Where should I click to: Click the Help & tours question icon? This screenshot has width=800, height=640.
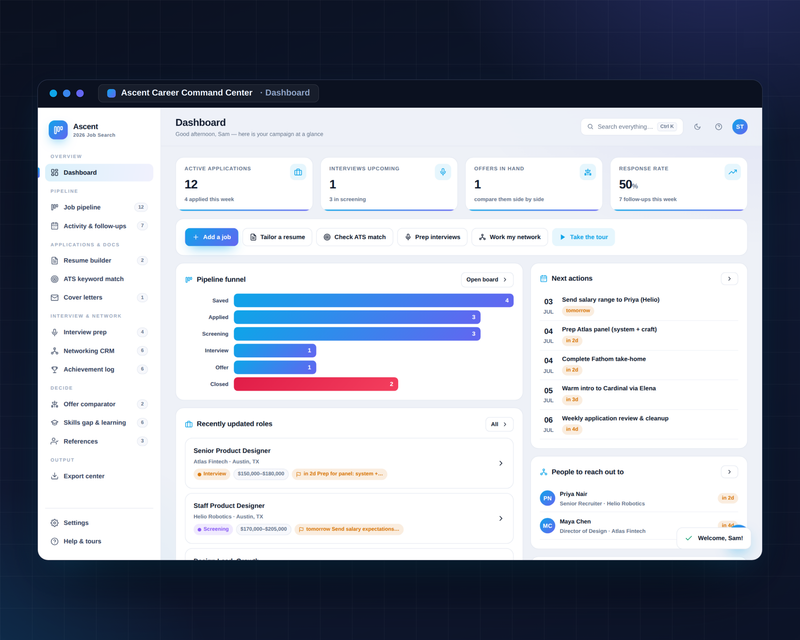point(55,541)
